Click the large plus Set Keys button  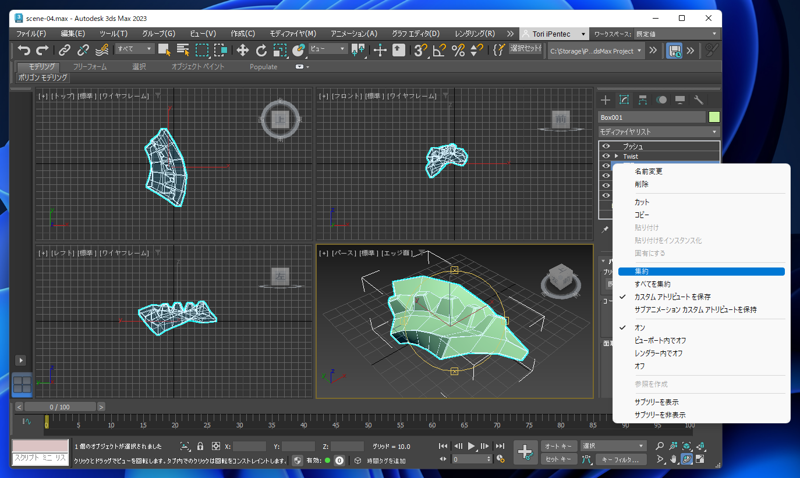pos(525,452)
